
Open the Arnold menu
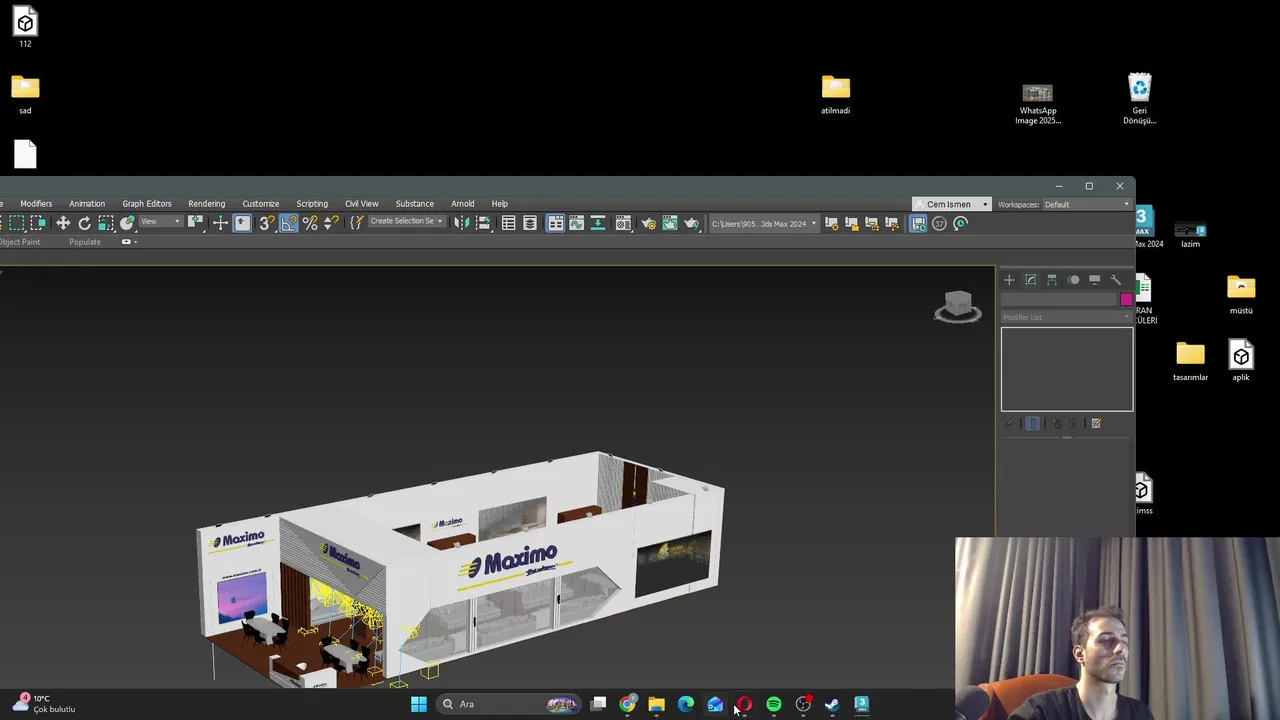pyautogui.click(x=462, y=203)
